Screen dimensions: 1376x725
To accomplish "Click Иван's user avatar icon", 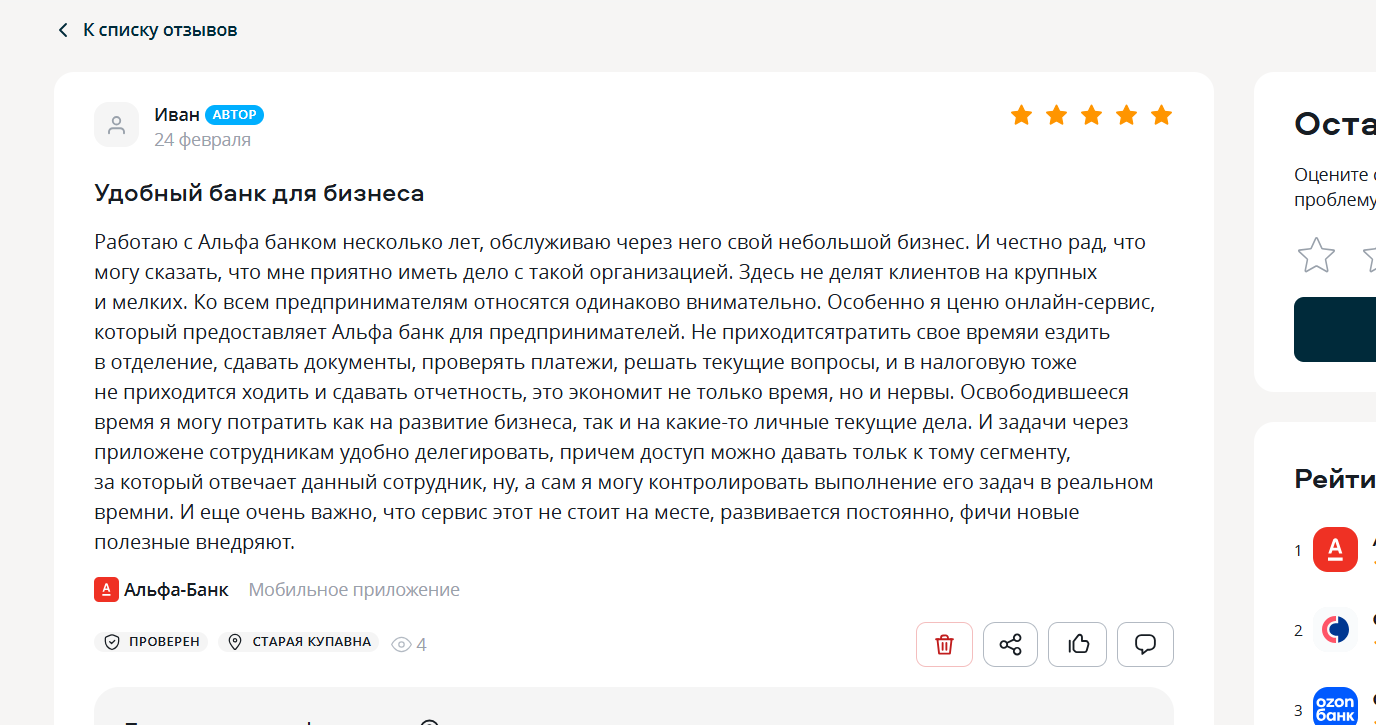I will (x=116, y=125).
